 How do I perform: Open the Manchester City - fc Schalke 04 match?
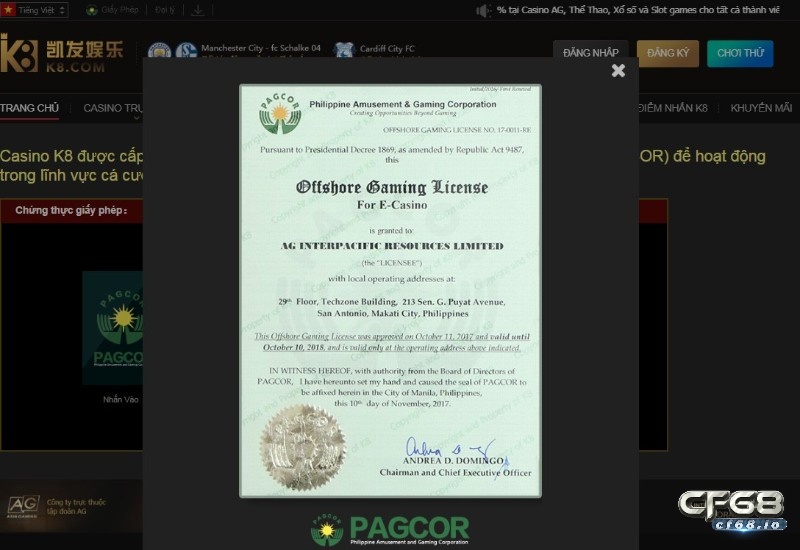point(261,48)
